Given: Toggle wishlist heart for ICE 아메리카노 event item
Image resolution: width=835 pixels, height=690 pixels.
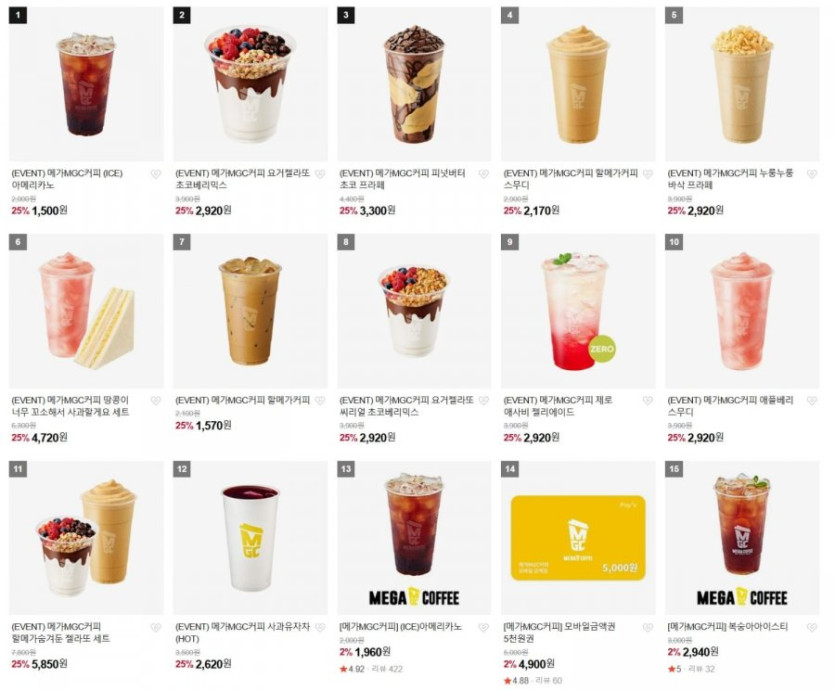Looking at the screenshot, I should (x=155, y=174).
